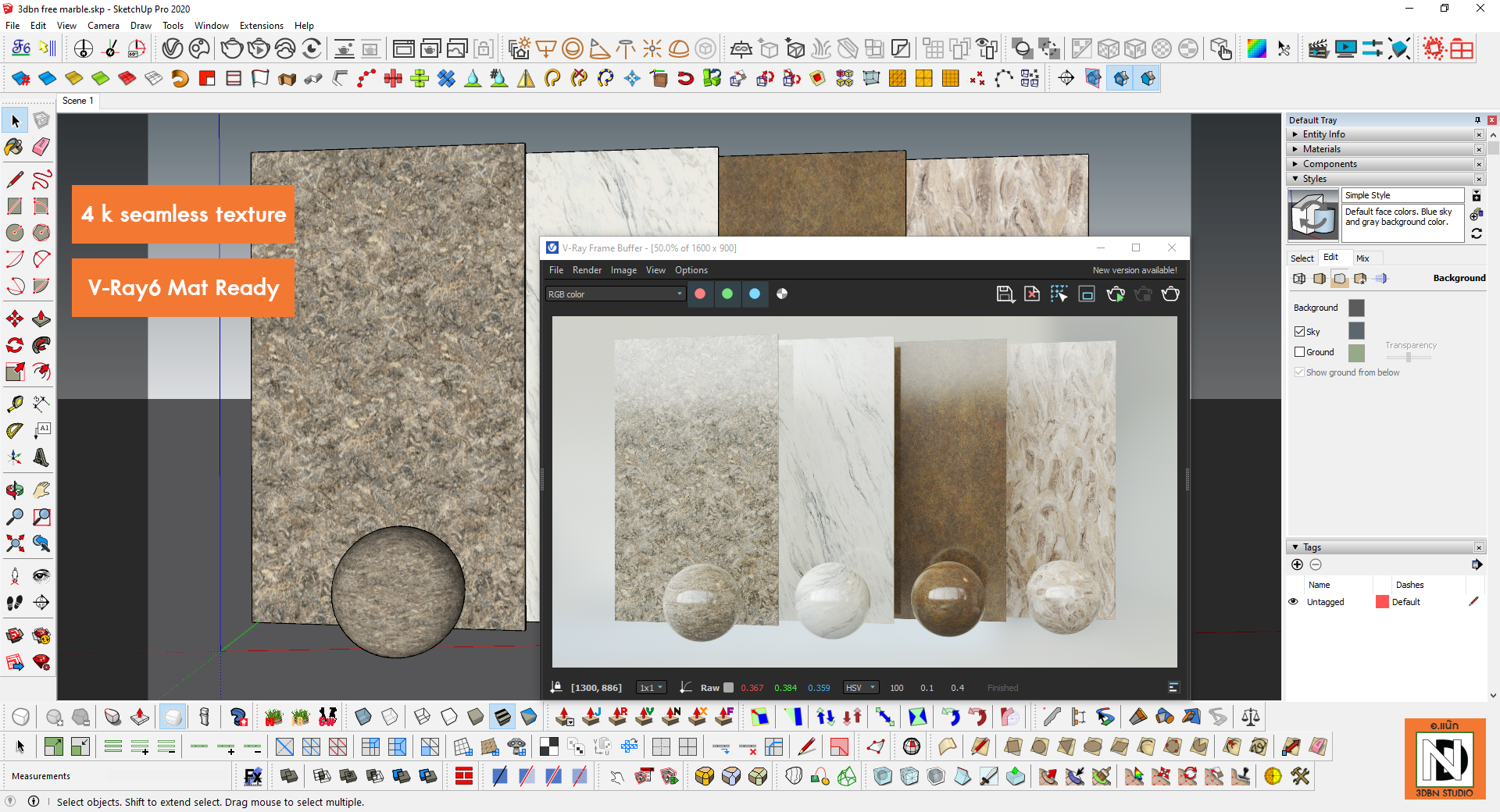
Task: Hide the Untagged tag with eye icon
Action: coord(1294,602)
